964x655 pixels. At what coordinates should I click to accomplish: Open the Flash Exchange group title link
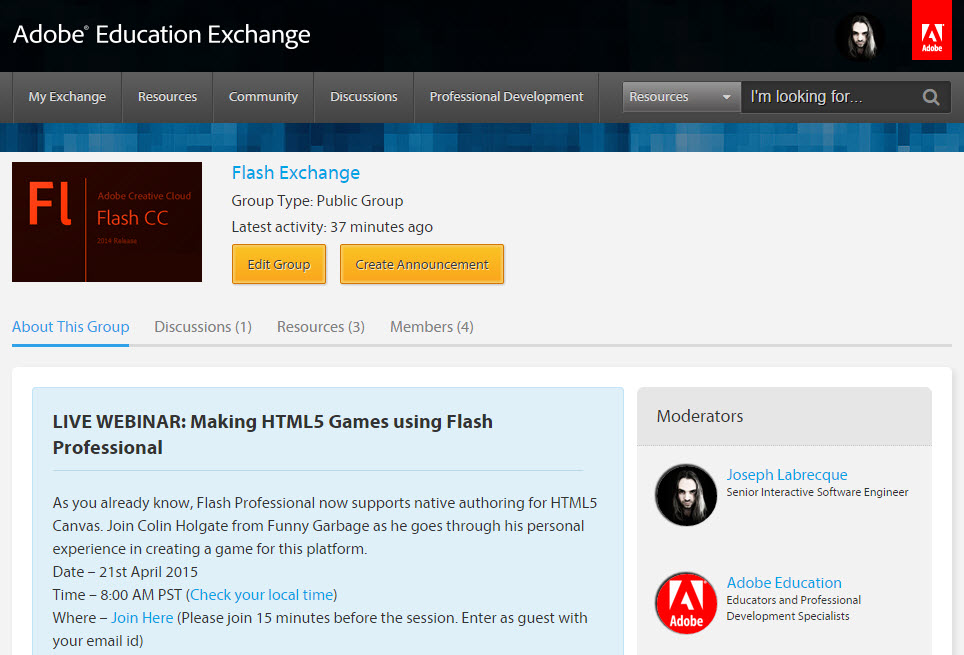tap(296, 173)
